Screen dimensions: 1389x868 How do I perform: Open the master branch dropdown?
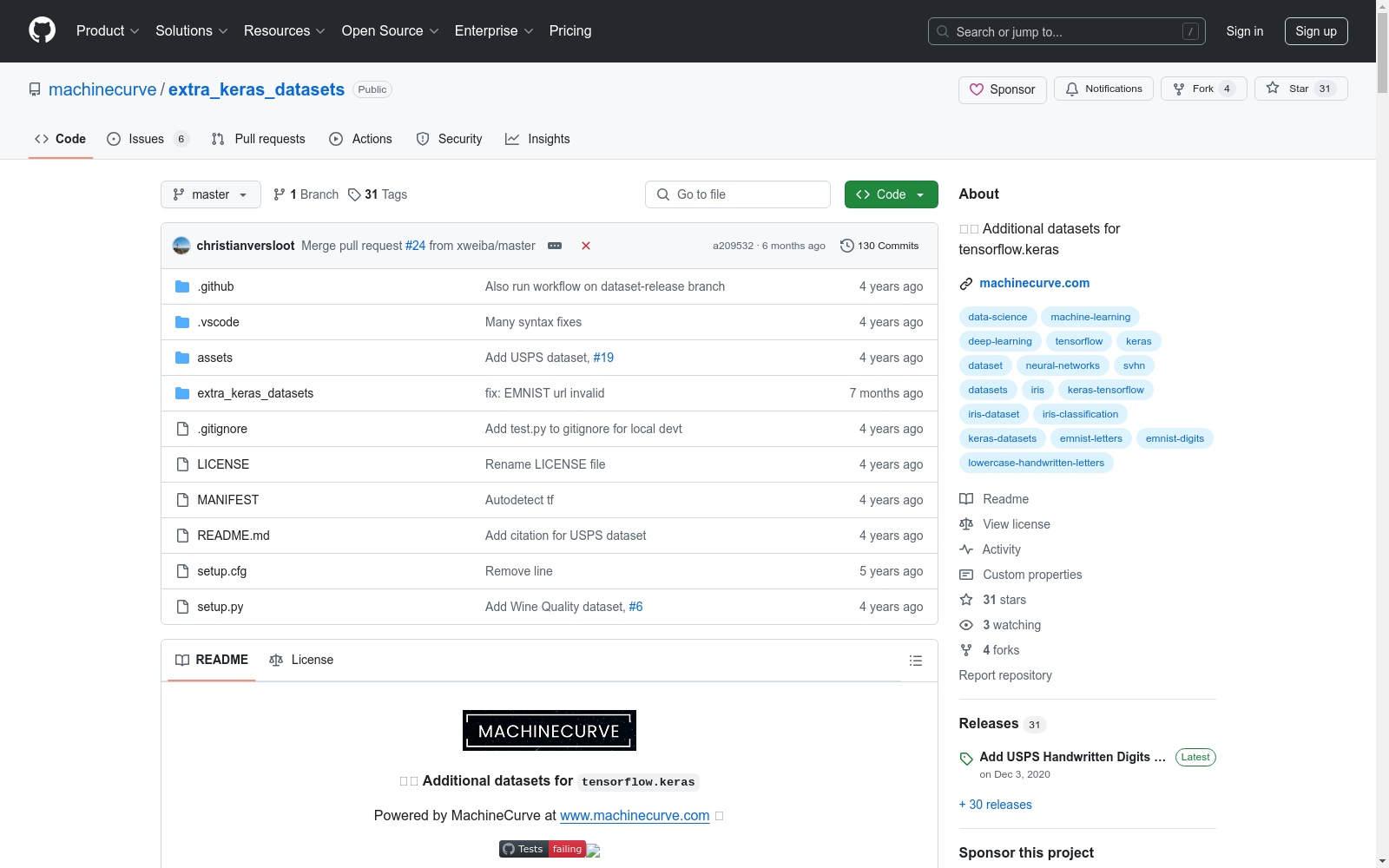[x=211, y=194]
